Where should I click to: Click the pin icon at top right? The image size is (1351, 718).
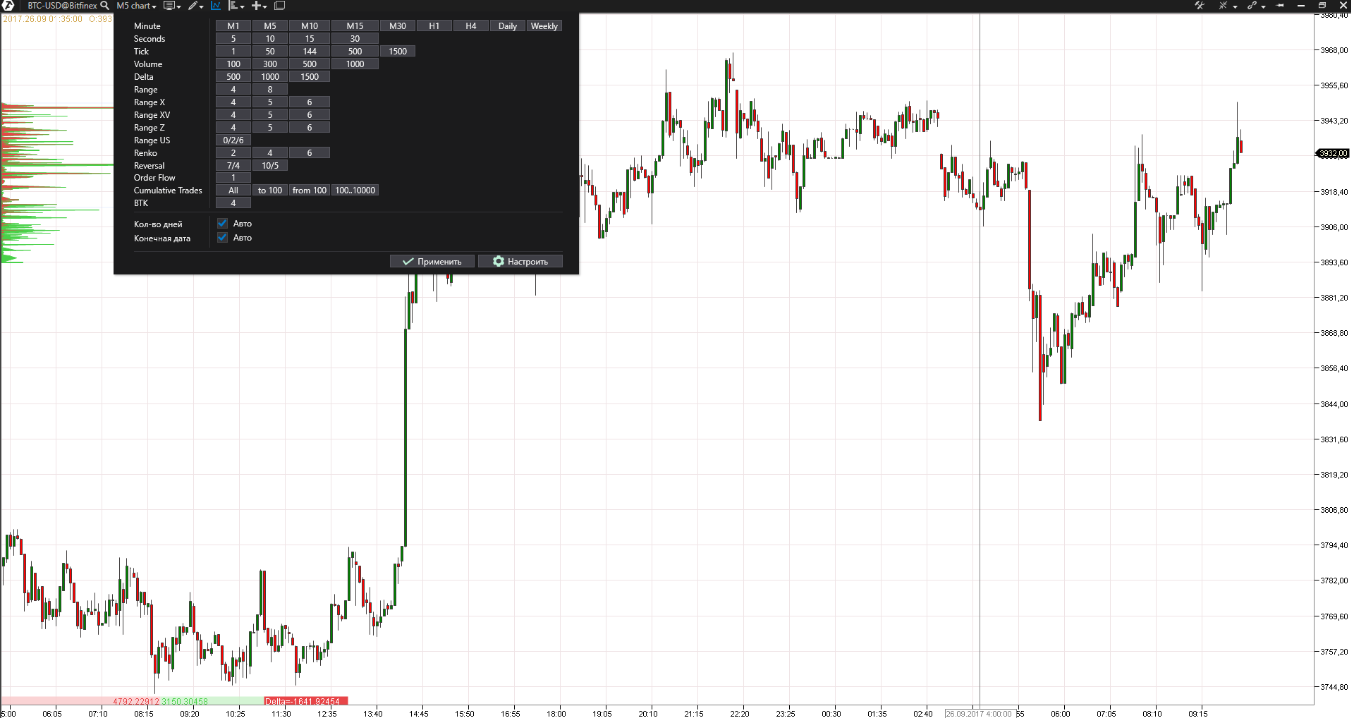click(x=1279, y=5)
